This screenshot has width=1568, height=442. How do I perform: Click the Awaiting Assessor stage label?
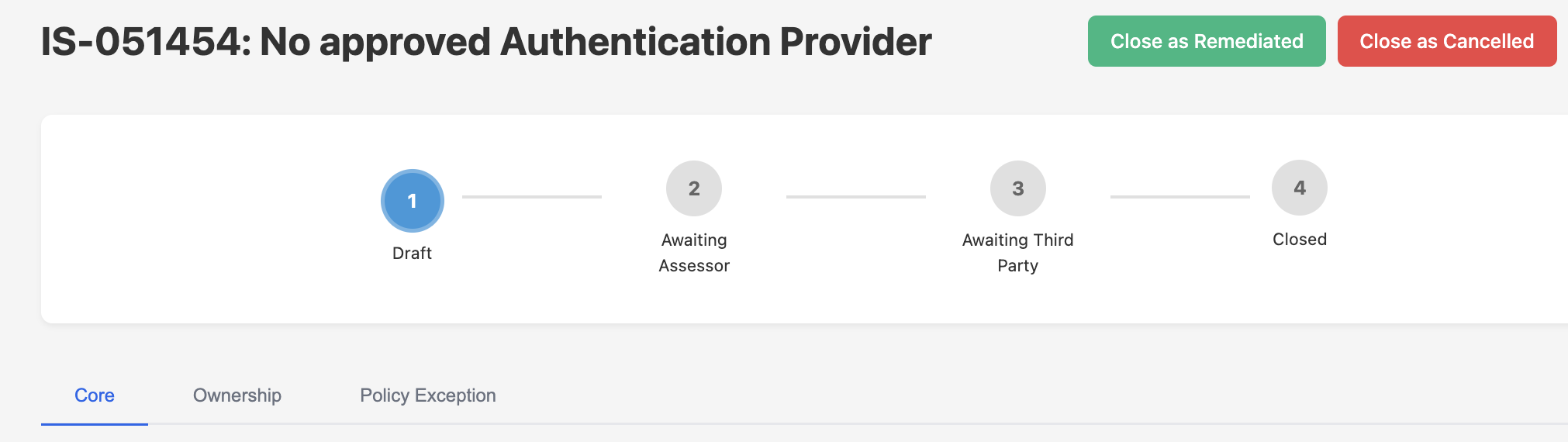[693, 253]
